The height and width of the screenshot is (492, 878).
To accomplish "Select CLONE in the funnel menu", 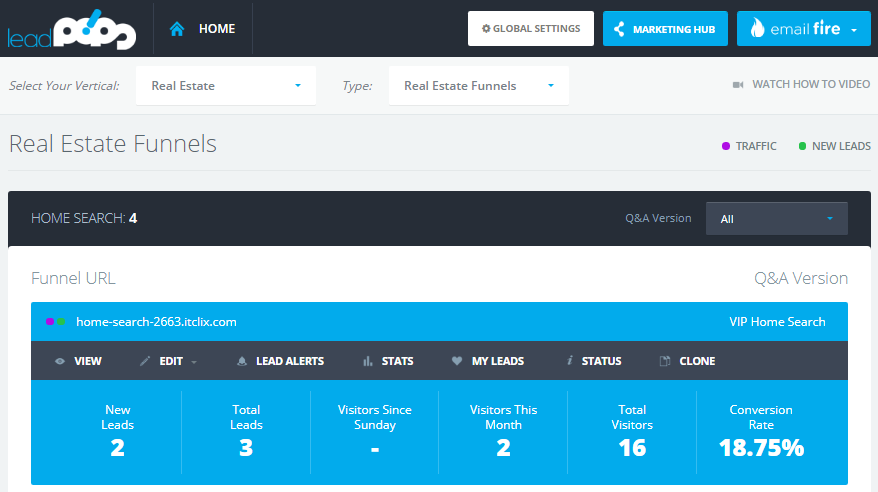I will (697, 362).
